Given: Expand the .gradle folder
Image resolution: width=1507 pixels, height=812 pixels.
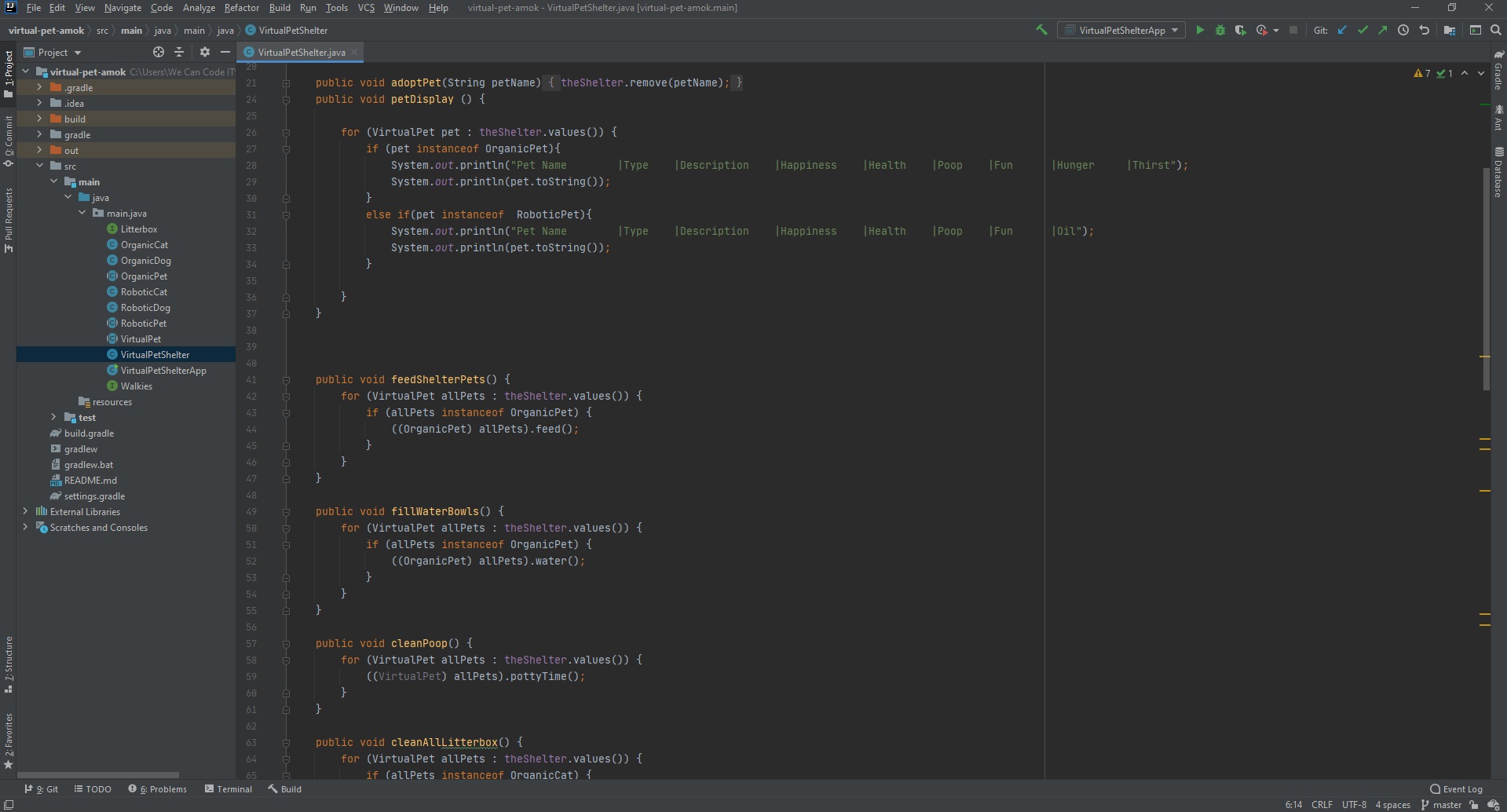Looking at the screenshot, I should [x=39, y=87].
